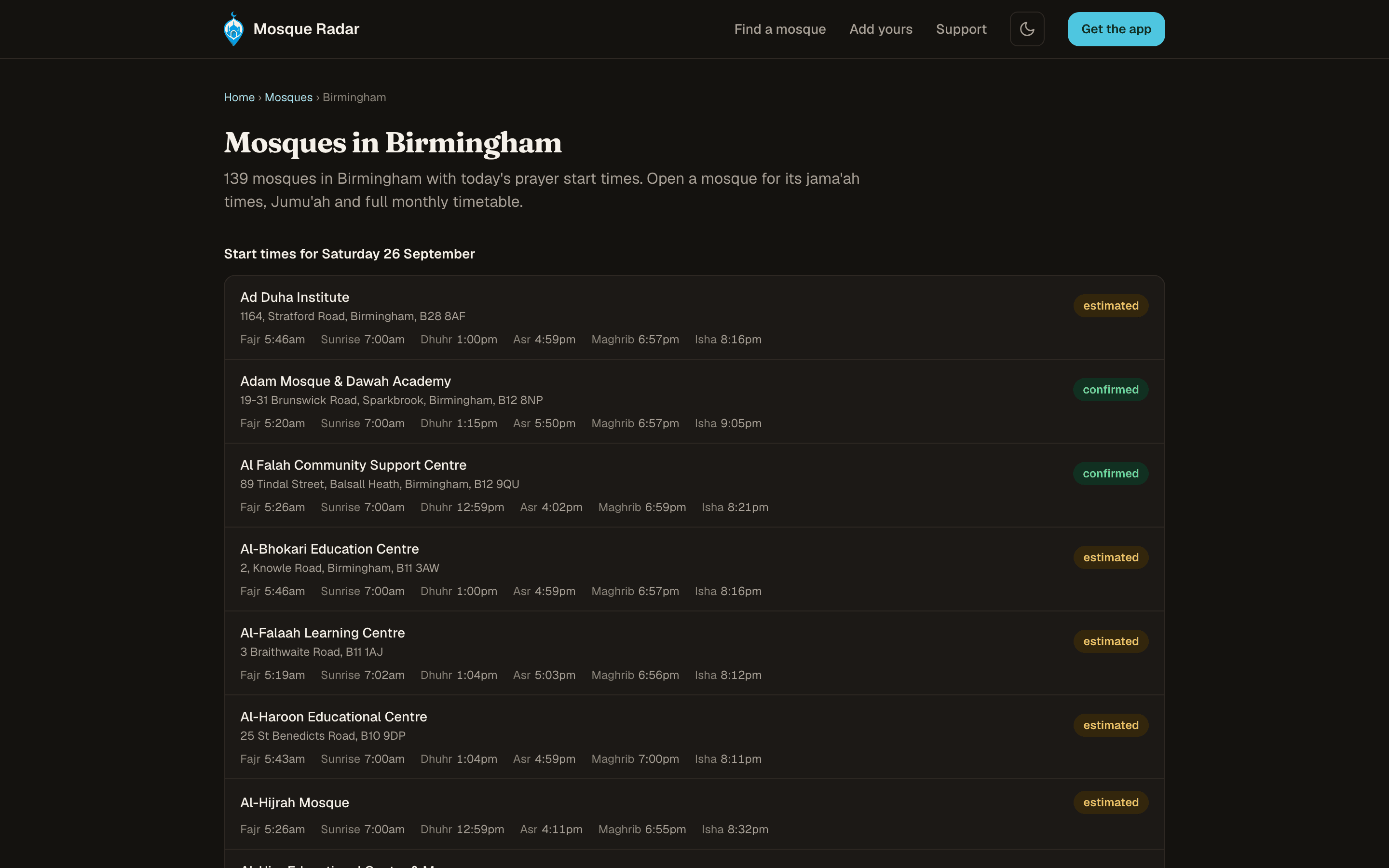1389x868 pixels.
Task: Click the address 25 St Benedicts Road, B10 9DP
Action: pos(323,735)
